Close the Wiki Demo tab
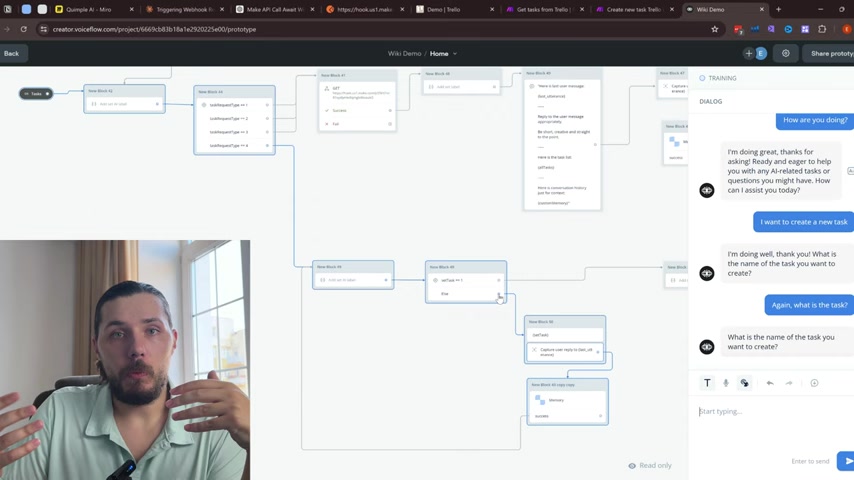The width and height of the screenshot is (854, 480). 761,9
